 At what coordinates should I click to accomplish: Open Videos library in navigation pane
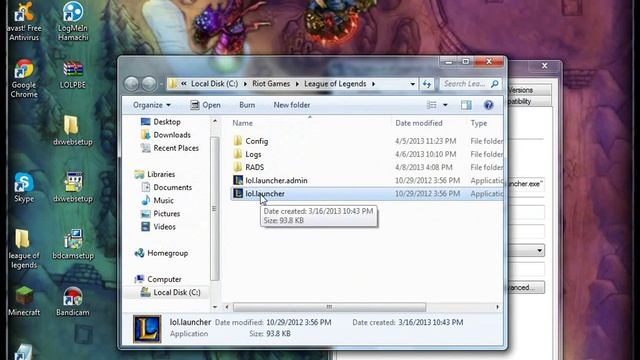point(158,227)
